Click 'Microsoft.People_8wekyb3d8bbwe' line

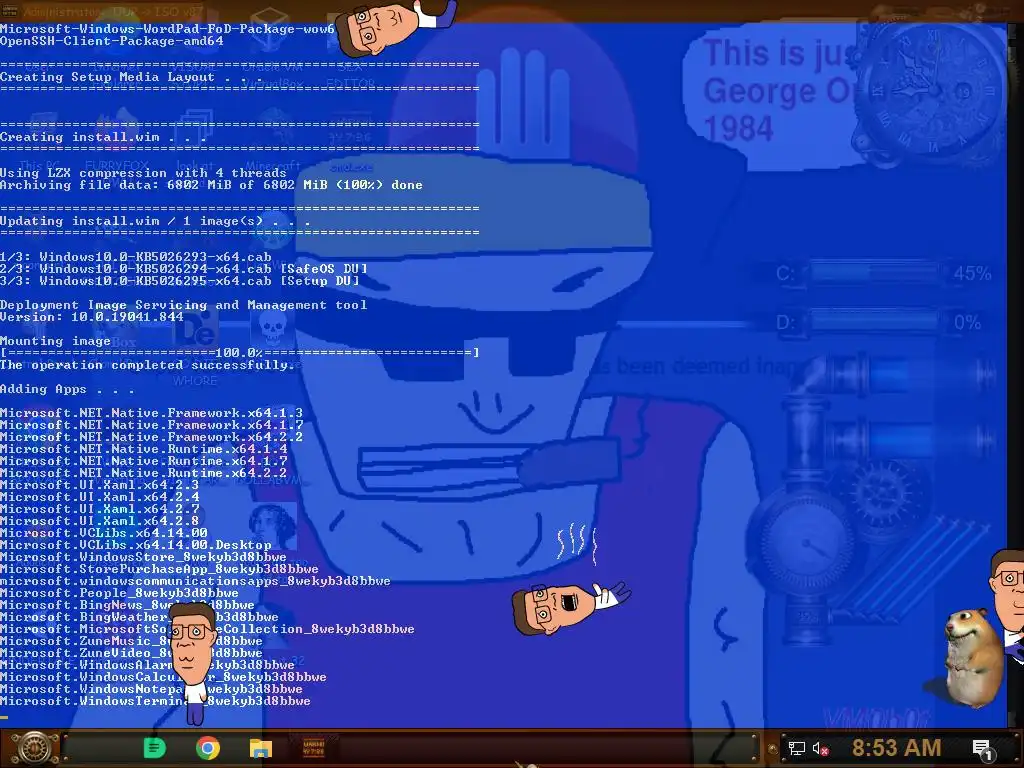120,593
